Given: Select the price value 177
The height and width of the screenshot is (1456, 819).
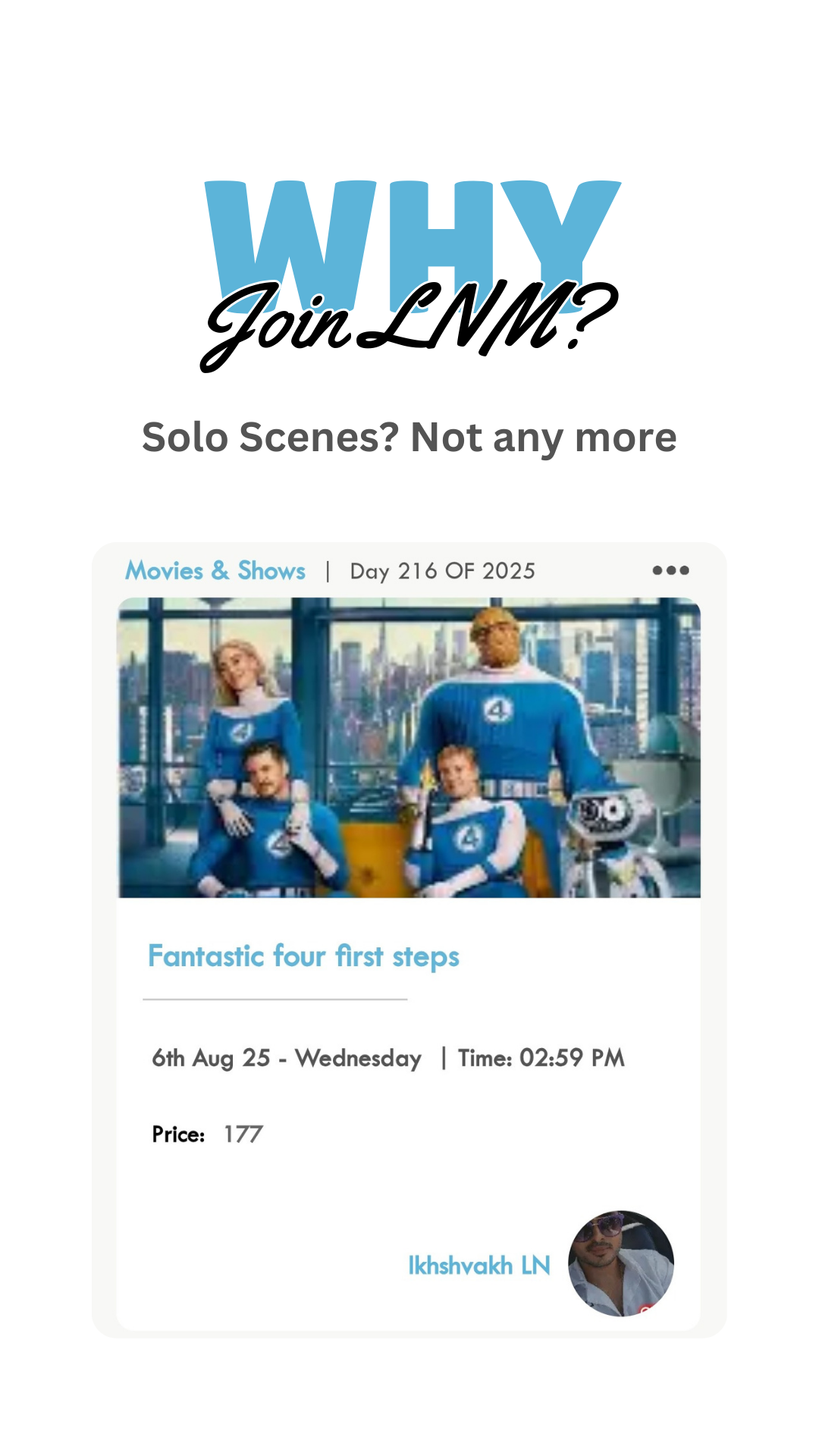Looking at the screenshot, I should click(x=243, y=1134).
